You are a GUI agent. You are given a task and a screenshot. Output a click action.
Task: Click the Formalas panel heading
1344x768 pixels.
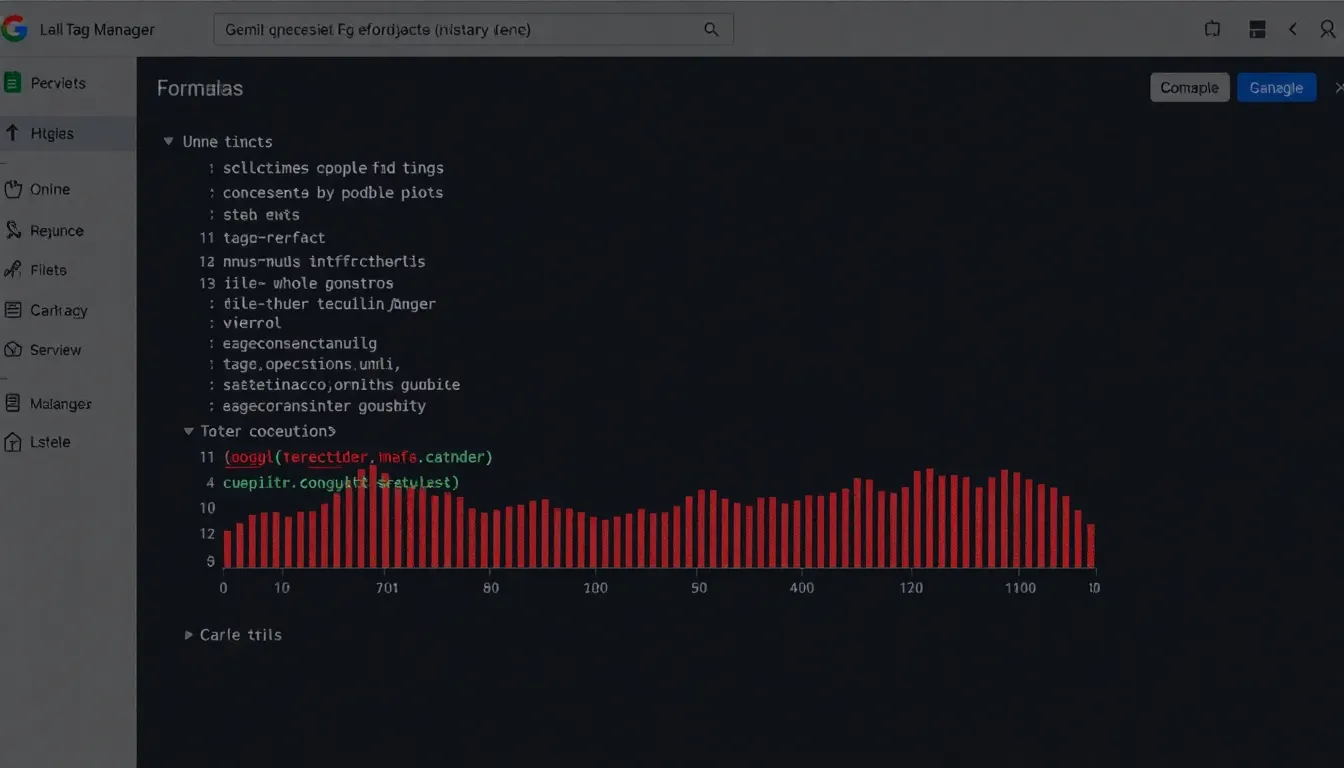pyautogui.click(x=200, y=88)
